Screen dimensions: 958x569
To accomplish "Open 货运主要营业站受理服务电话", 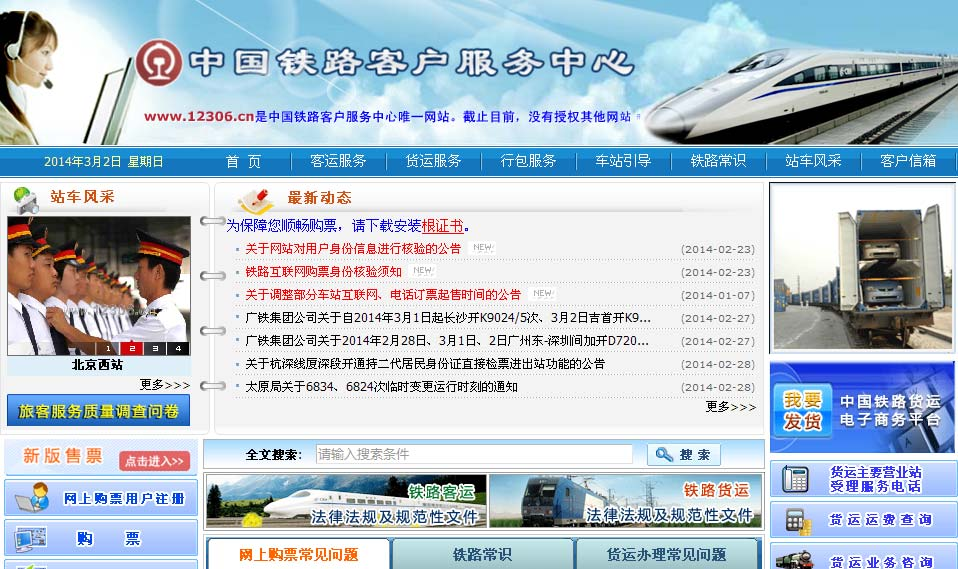I will 862,479.
